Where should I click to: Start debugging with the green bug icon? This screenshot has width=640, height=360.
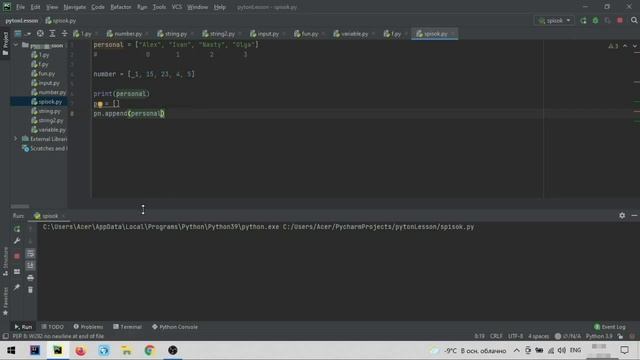click(596, 20)
